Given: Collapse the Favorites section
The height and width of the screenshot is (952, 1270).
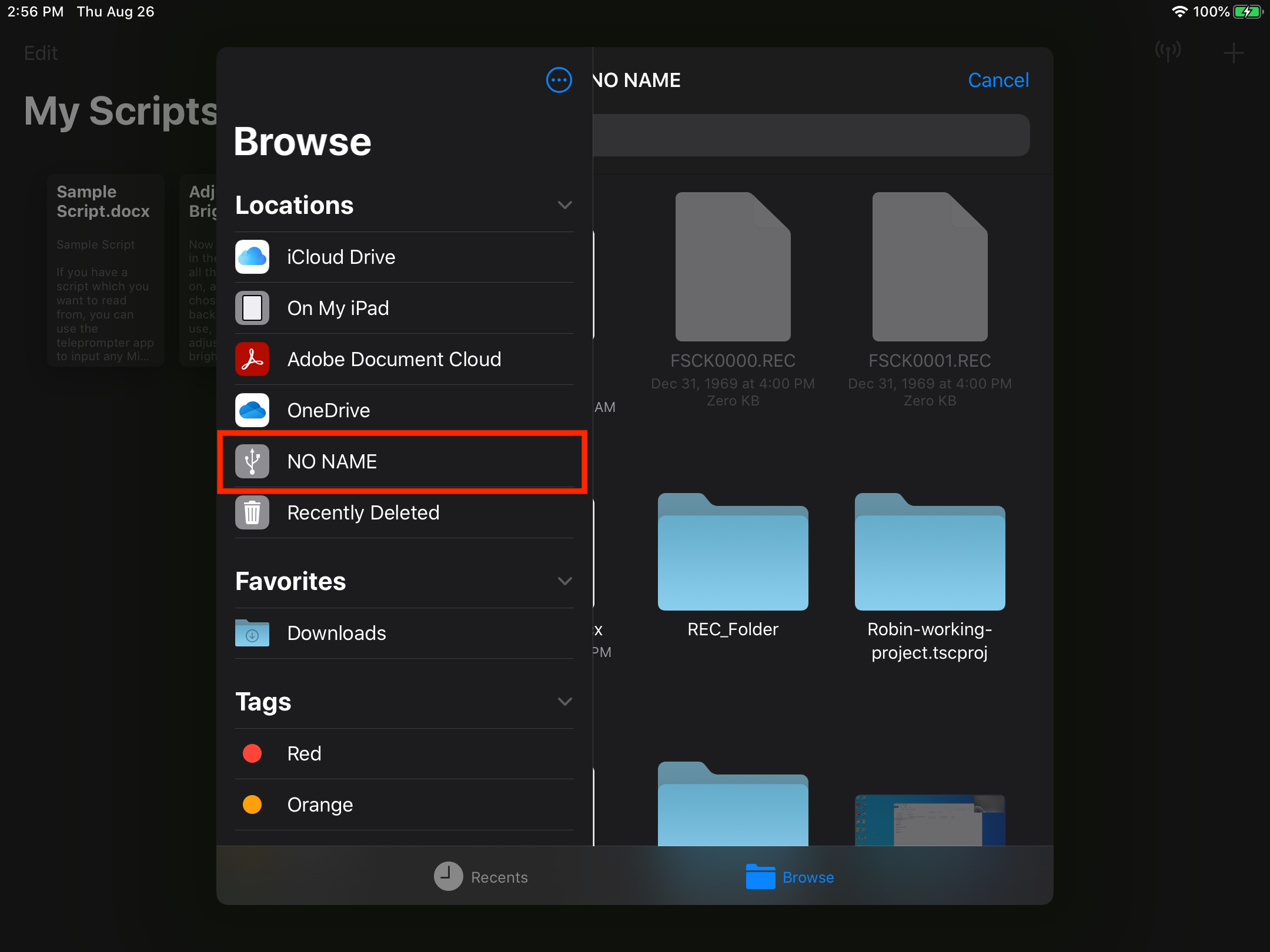Looking at the screenshot, I should [x=564, y=581].
